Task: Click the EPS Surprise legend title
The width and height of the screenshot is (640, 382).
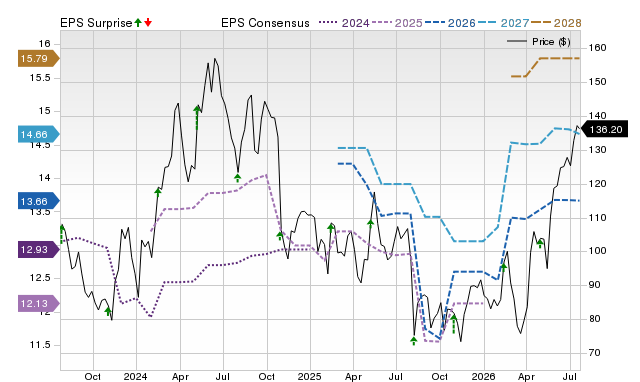Action: point(96,23)
